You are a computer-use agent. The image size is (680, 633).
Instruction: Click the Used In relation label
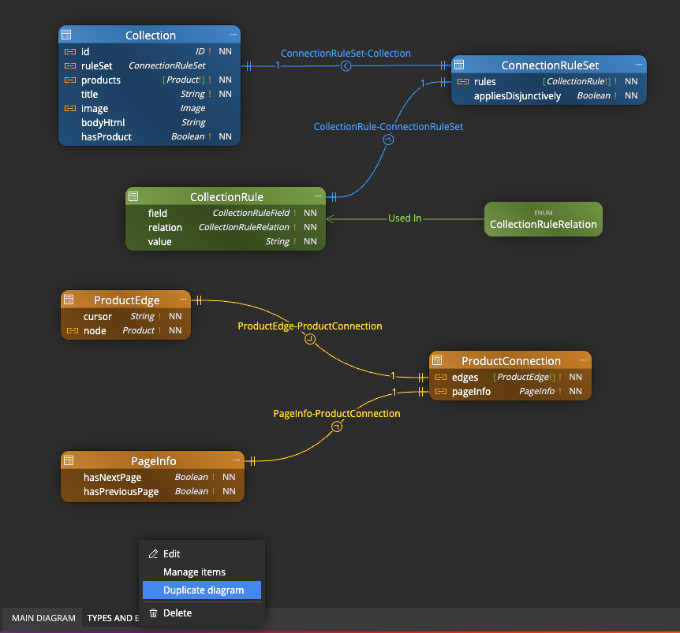405,218
